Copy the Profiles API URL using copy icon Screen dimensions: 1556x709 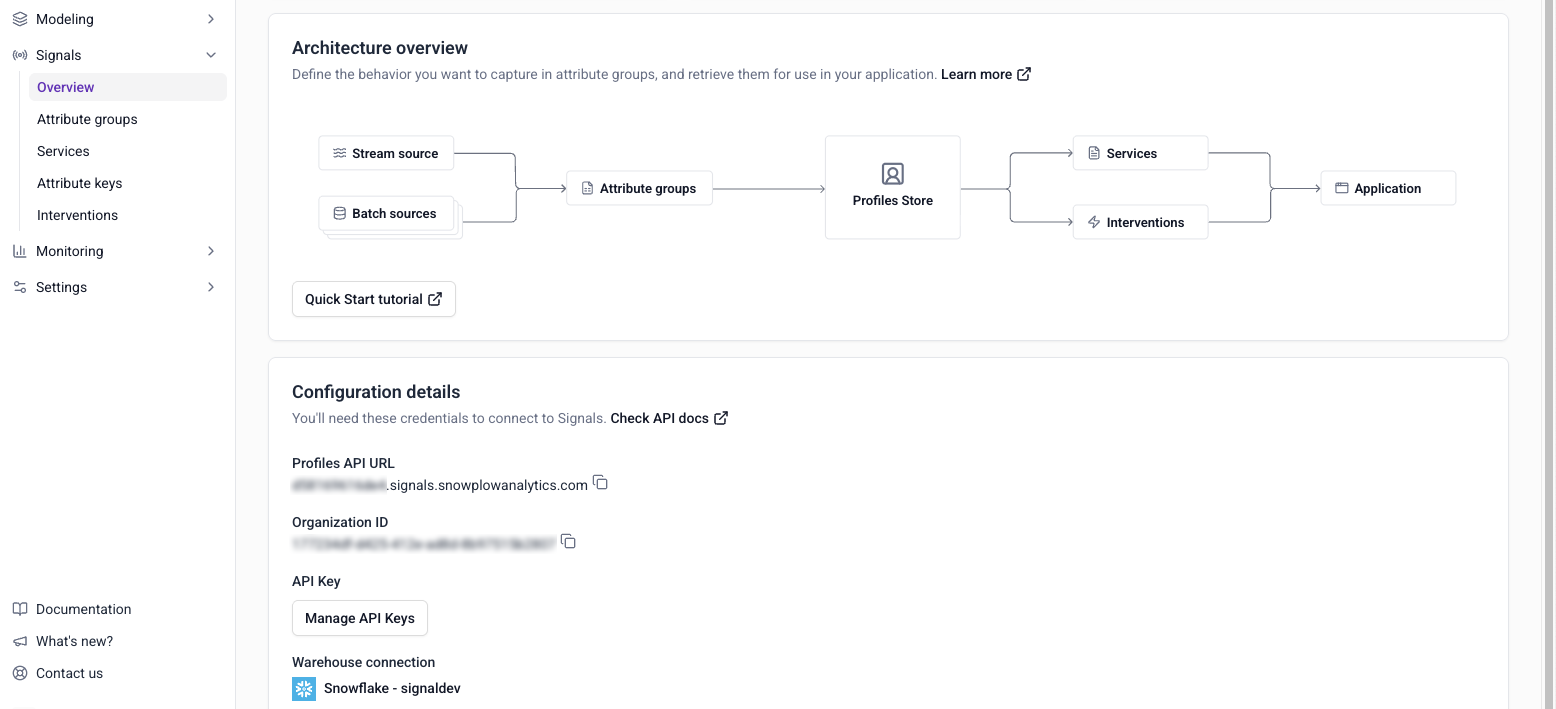(x=600, y=482)
